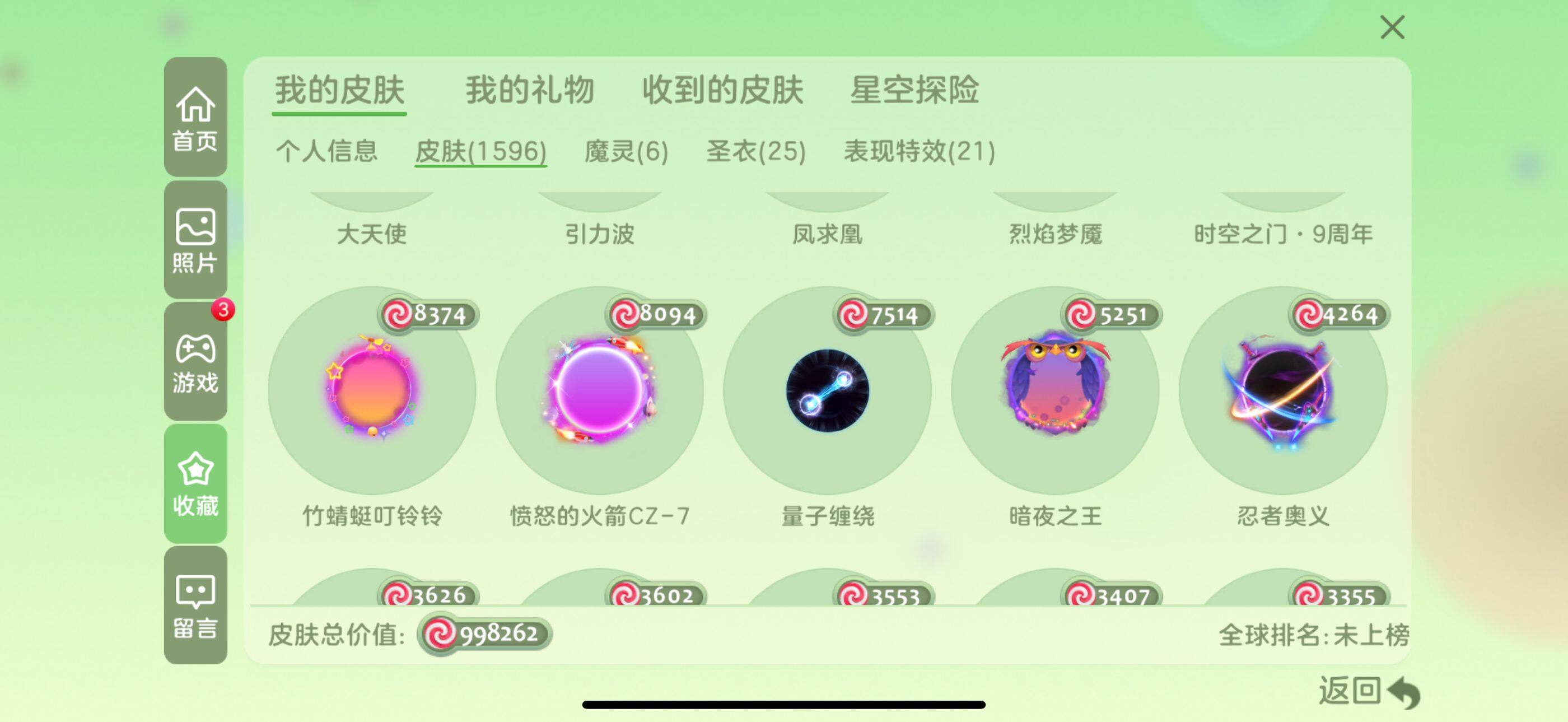
Task: Select the 魔灵(6) sub-tab
Action: pyautogui.click(x=626, y=150)
